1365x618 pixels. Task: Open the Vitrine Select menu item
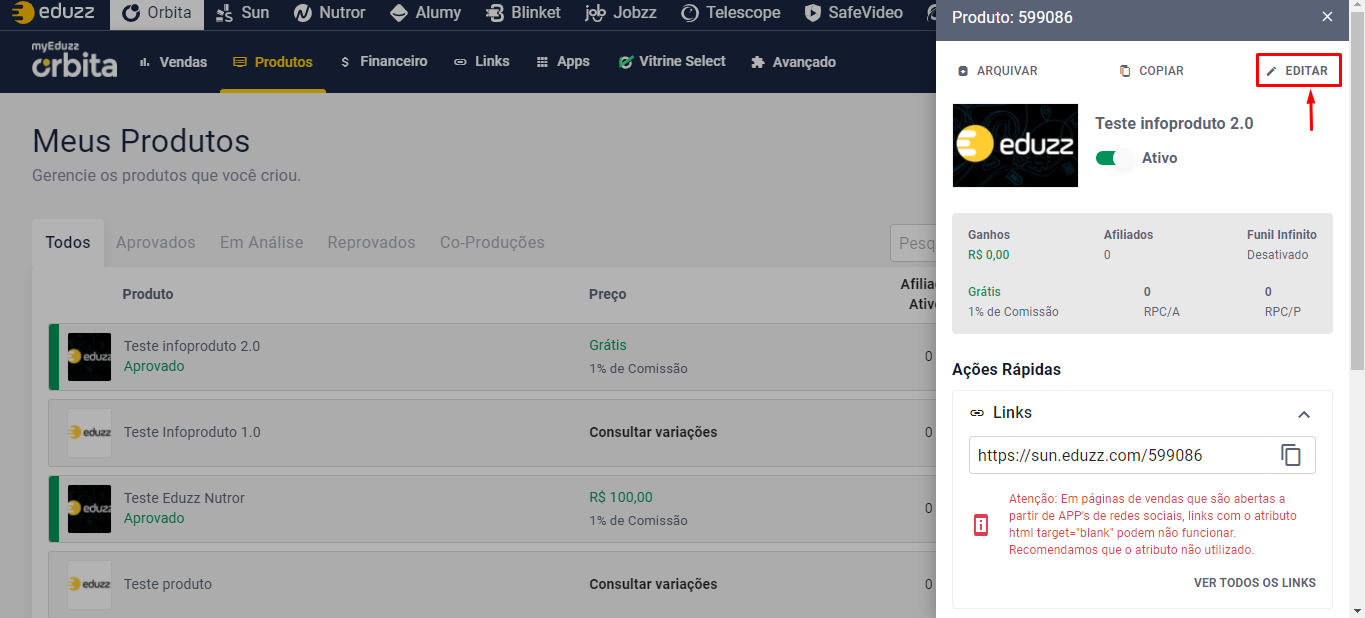[x=671, y=62]
